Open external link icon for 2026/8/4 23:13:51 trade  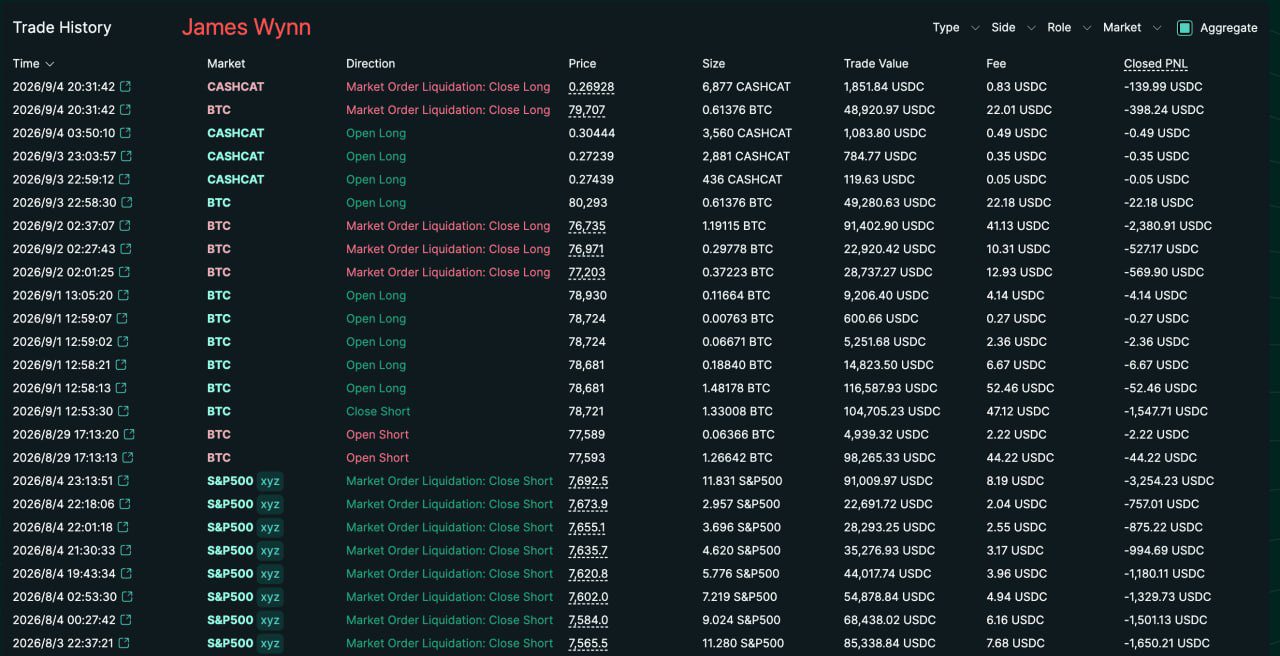click(x=123, y=481)
